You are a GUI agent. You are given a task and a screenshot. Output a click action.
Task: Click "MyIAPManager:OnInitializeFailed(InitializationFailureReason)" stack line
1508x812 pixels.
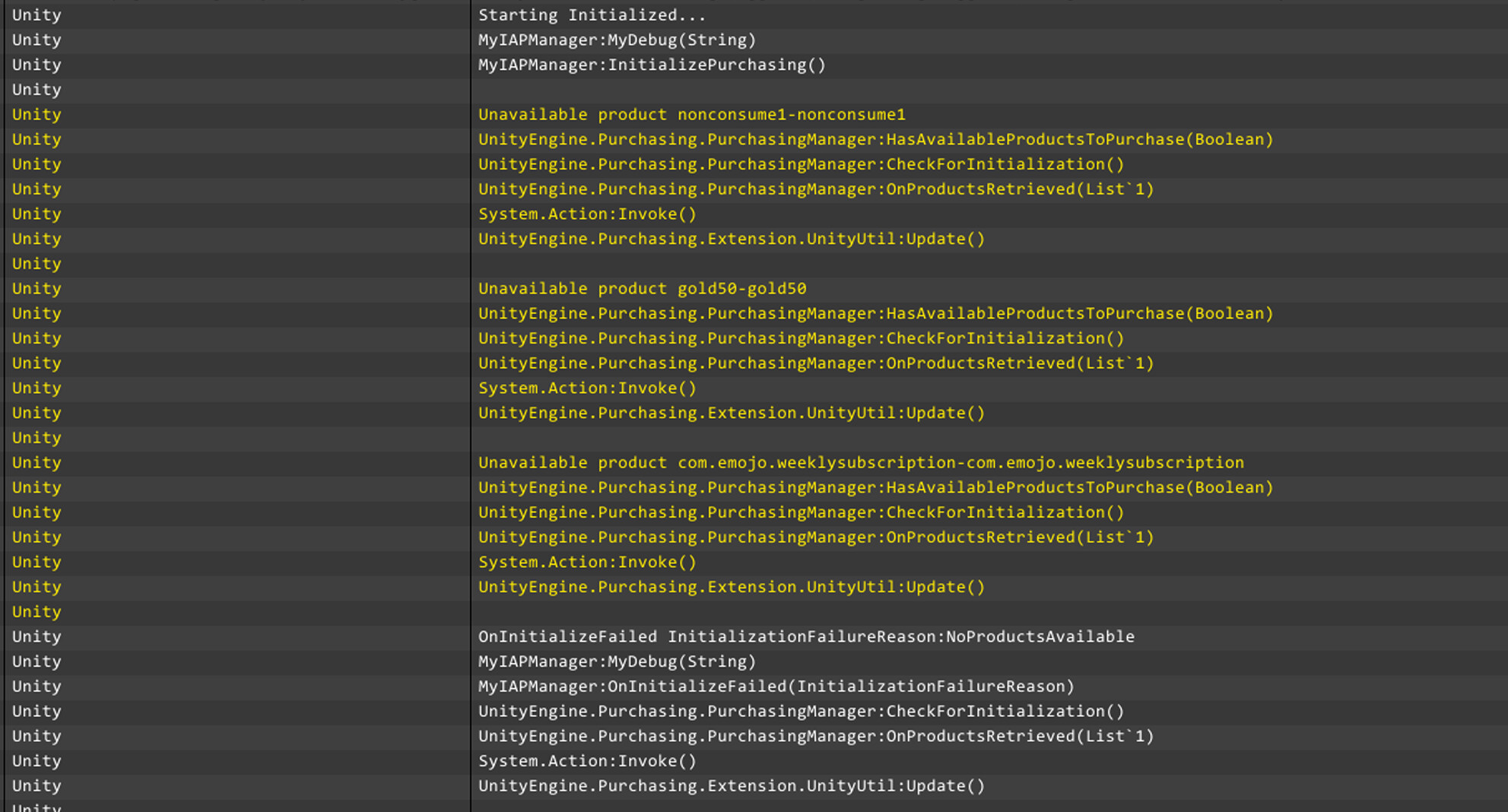(x=776, y=687)
